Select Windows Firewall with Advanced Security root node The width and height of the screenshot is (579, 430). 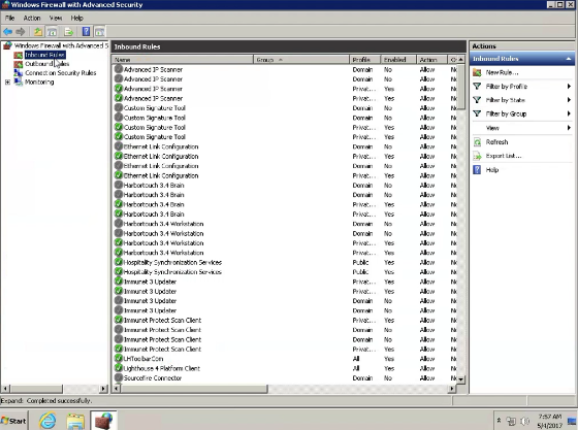[61, 46]
